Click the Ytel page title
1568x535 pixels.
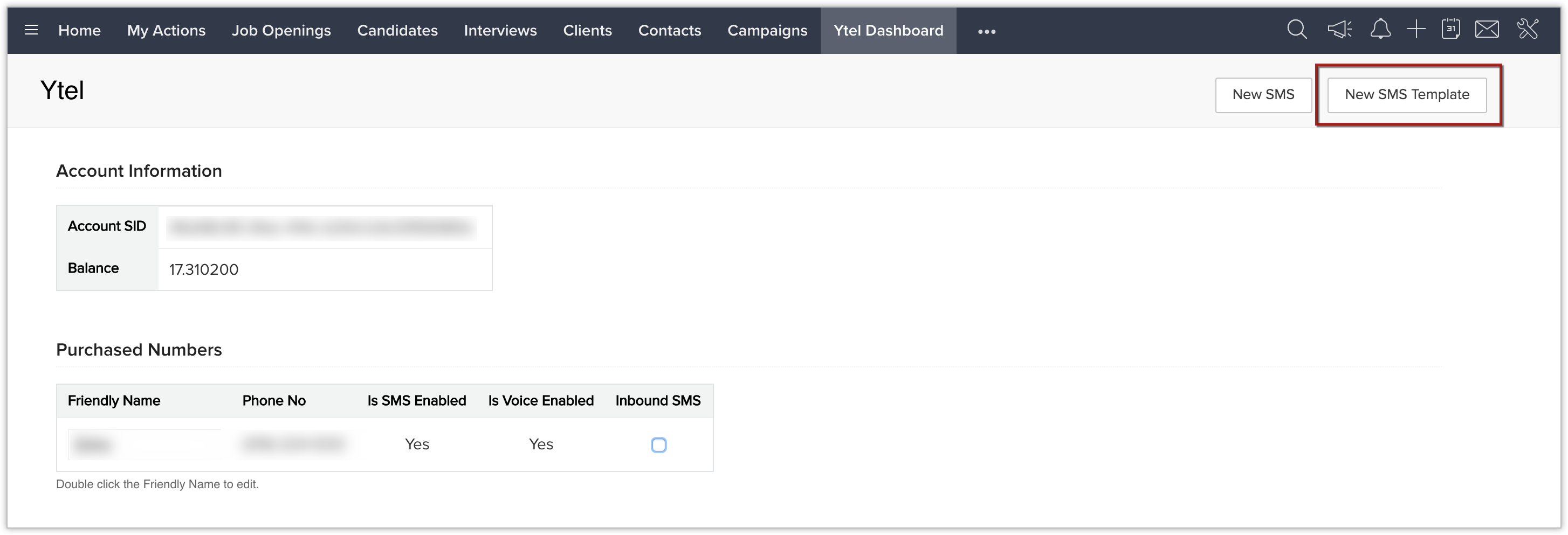[62, 91]
